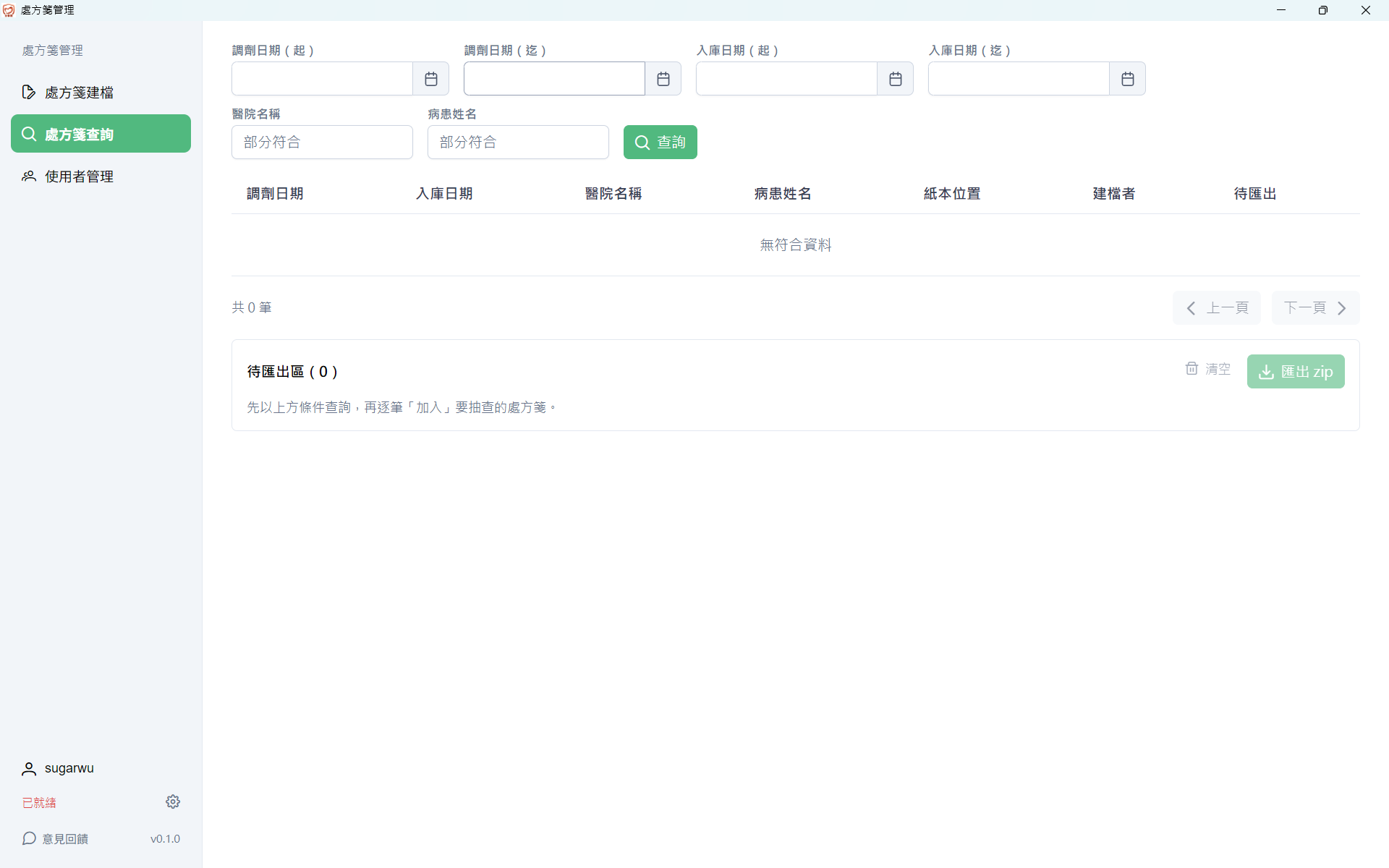
Task: Open 處方箋建檔 page
Action: point(101,92)
